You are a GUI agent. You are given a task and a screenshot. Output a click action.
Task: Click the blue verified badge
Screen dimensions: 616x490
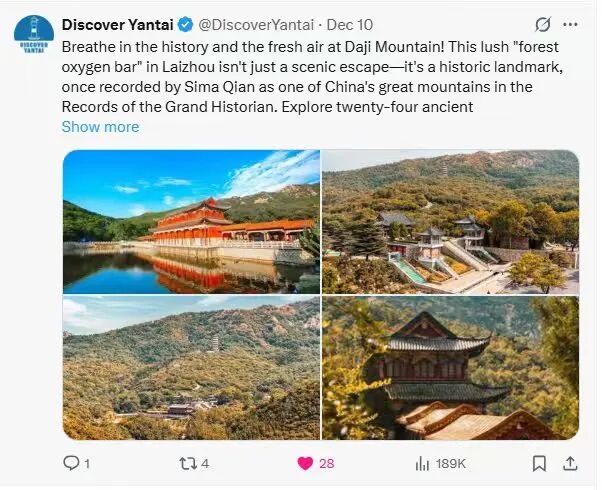186,24
